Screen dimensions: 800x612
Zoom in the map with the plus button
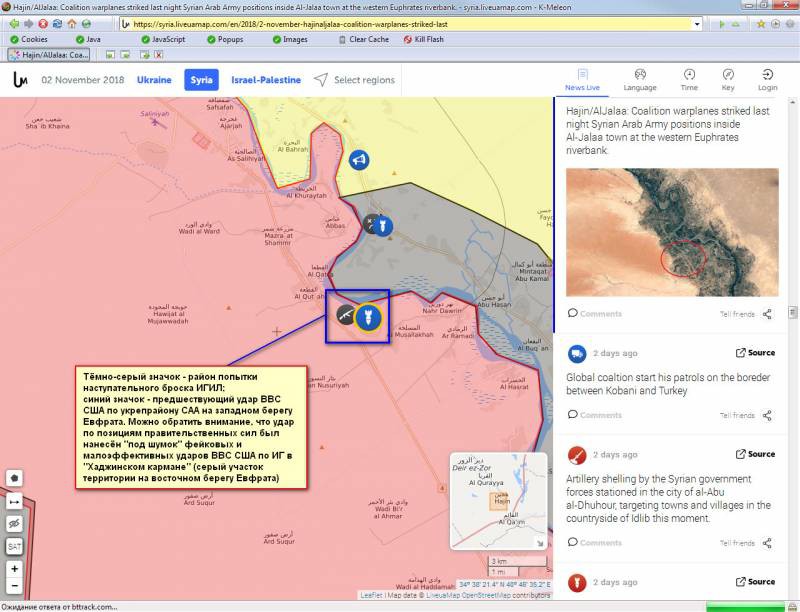click(x=15, y=569)
